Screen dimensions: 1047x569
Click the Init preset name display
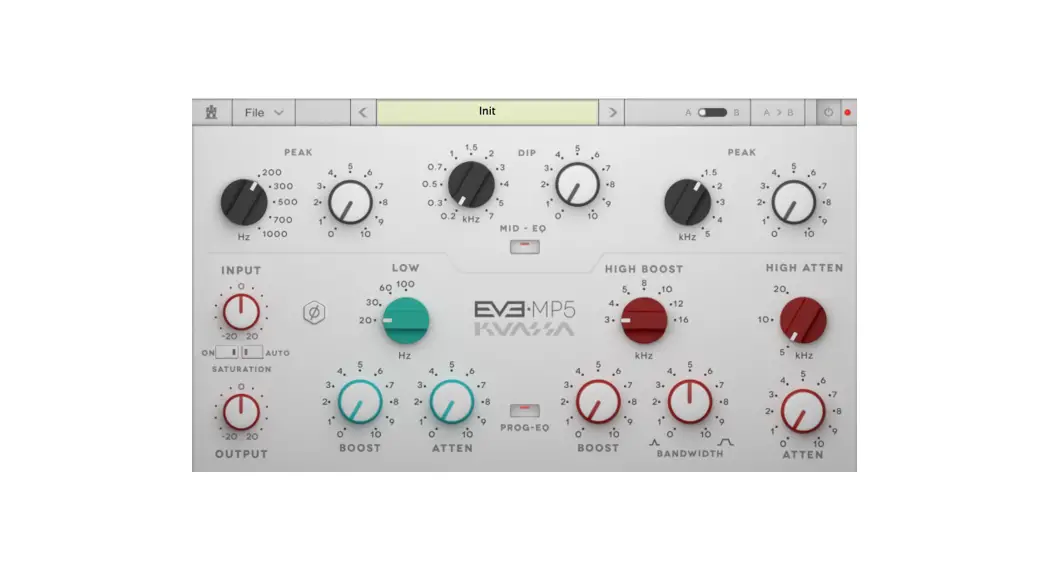coord(487,112)
